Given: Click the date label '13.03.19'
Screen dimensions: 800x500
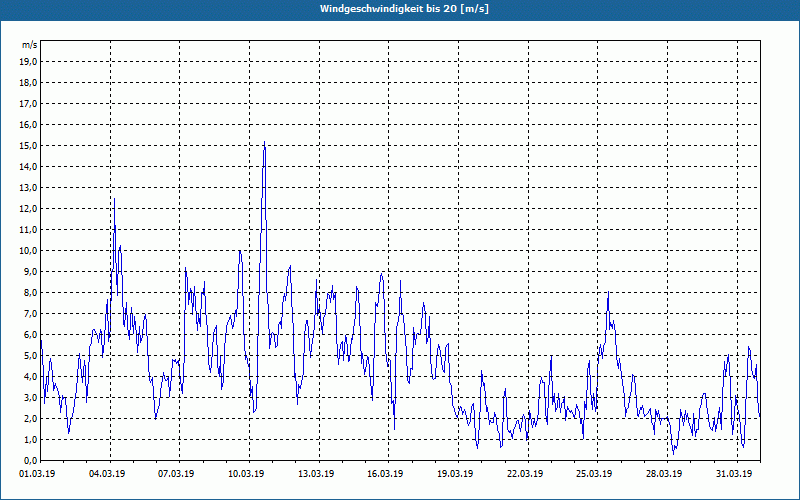Looking at the screenshot, I should click(x=316, y=474).
